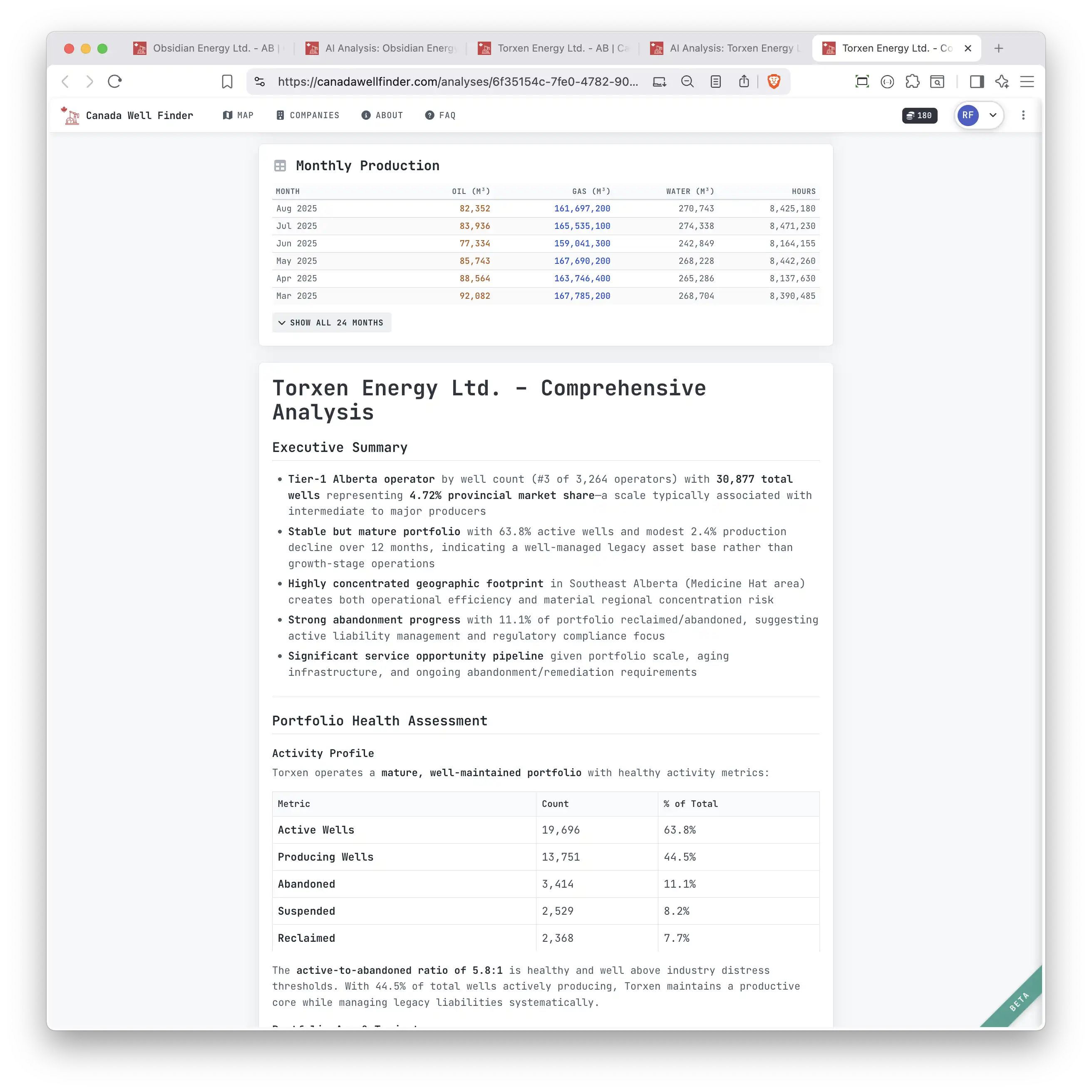Click the oil value 92,082 for Mar 2025

(x=475, y=295)
